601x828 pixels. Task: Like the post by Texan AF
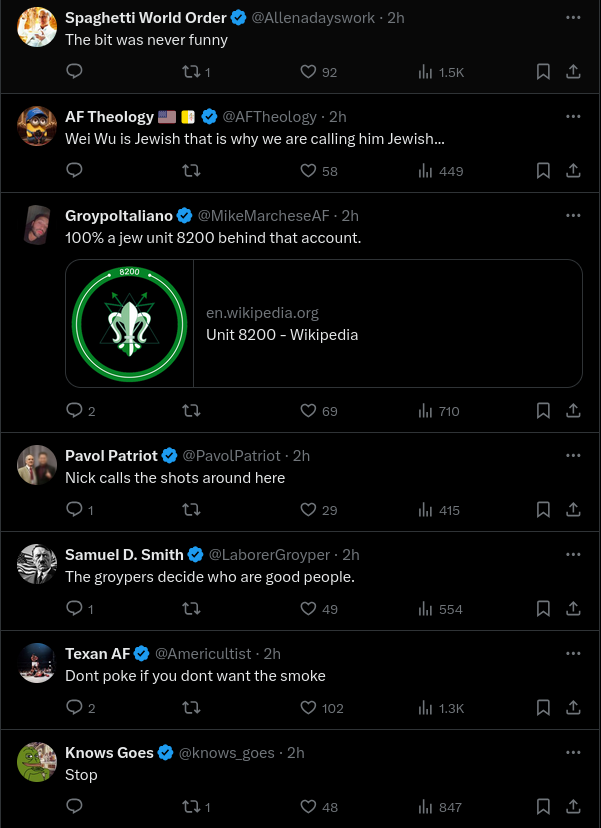322,708
